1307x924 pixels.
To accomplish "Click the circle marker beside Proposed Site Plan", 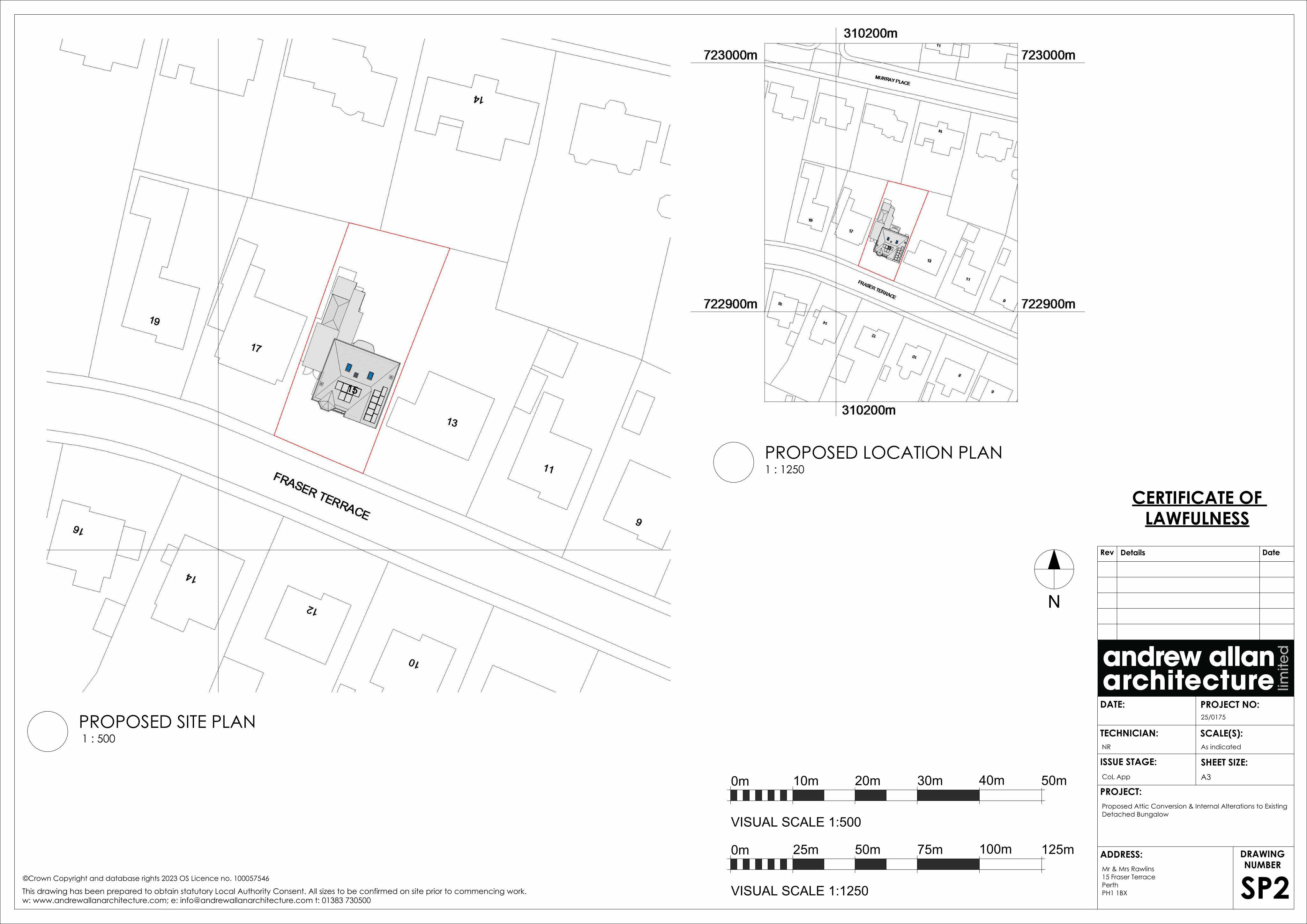I will (x=48, y=731).
